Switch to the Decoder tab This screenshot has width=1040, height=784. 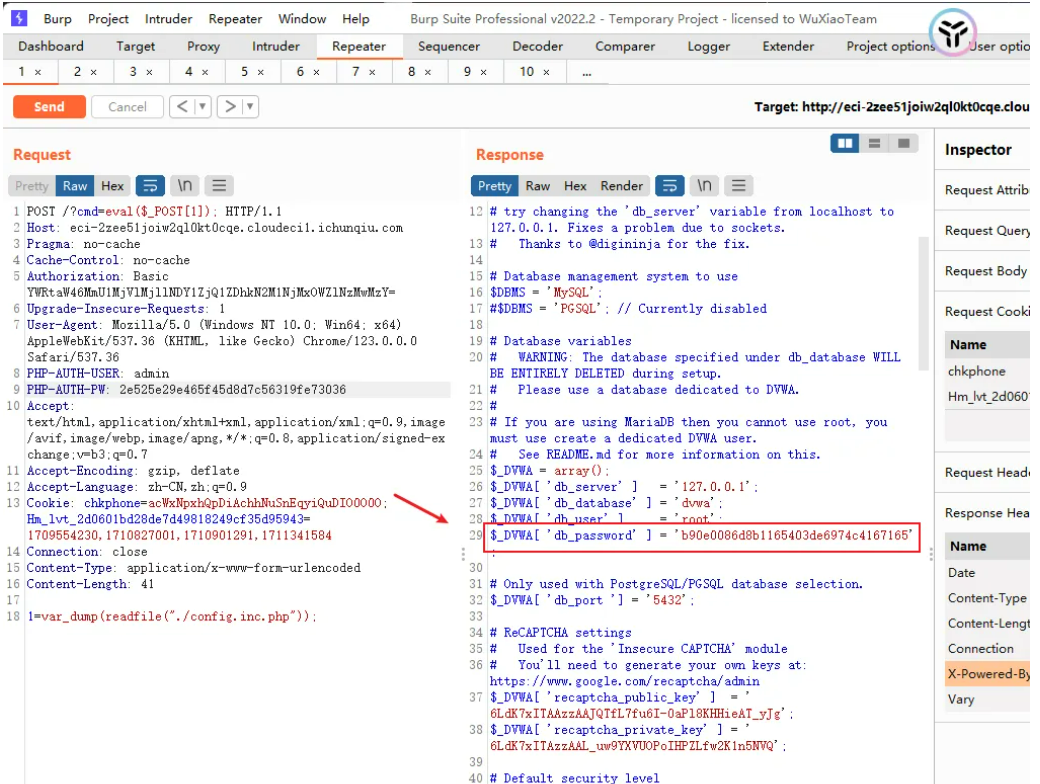537,46
